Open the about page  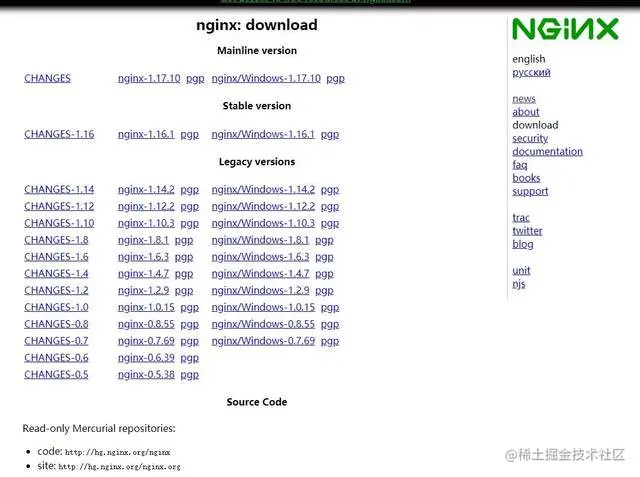[x=526, y=112]
